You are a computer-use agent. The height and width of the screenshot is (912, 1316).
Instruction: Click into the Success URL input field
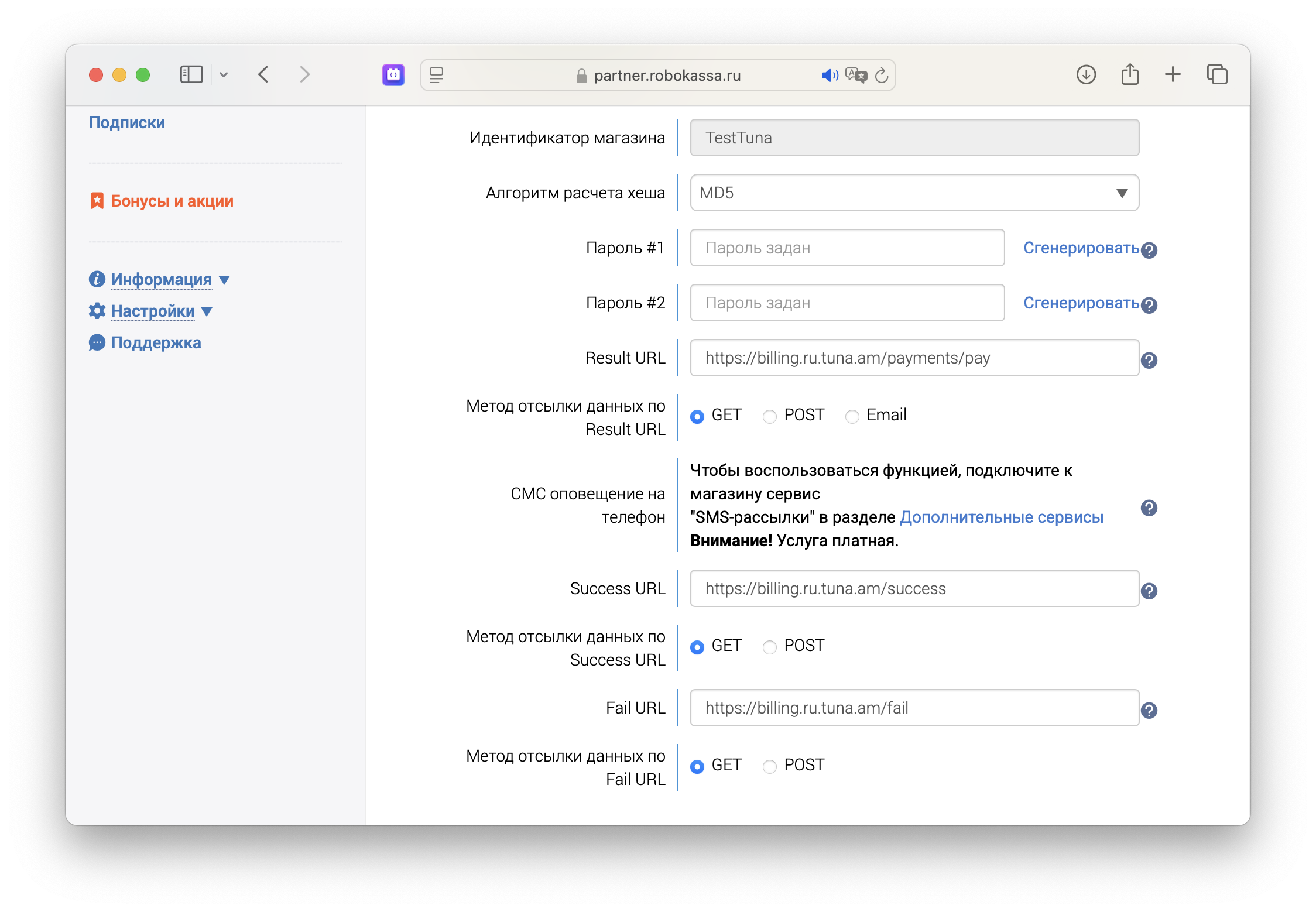pos(914,588)
